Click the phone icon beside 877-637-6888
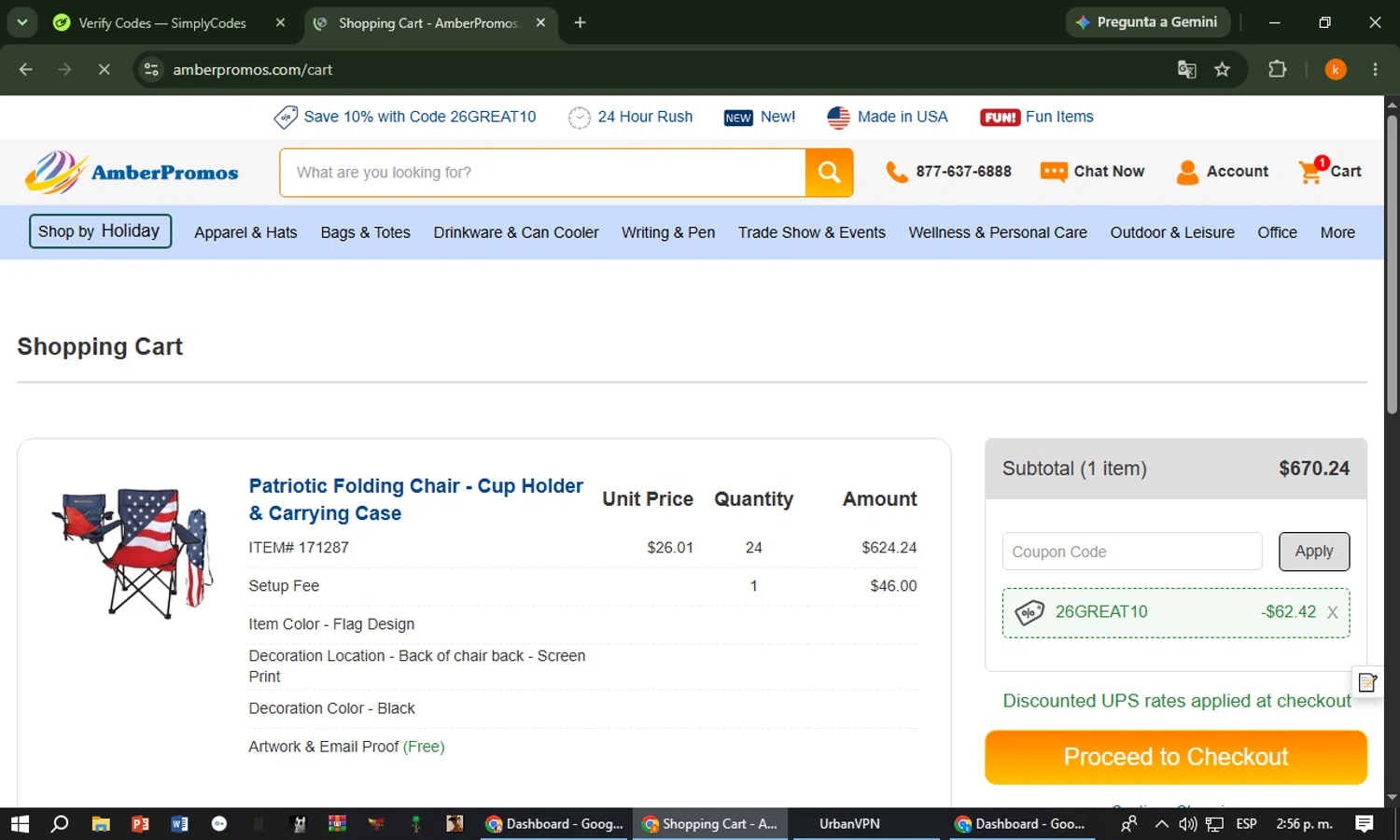Screen dimensions: 1400x840 [896, 172]
